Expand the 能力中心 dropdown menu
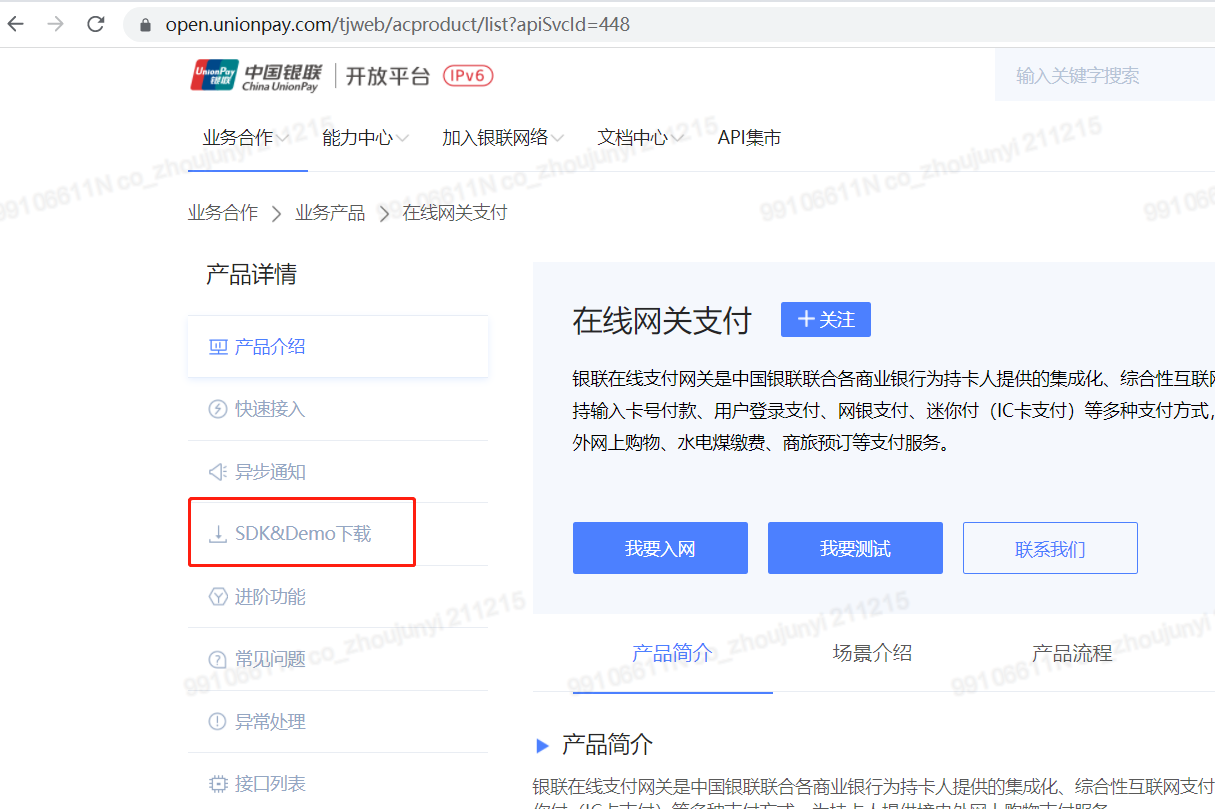This screenshot has width=1215, height=809. point(366,138)
